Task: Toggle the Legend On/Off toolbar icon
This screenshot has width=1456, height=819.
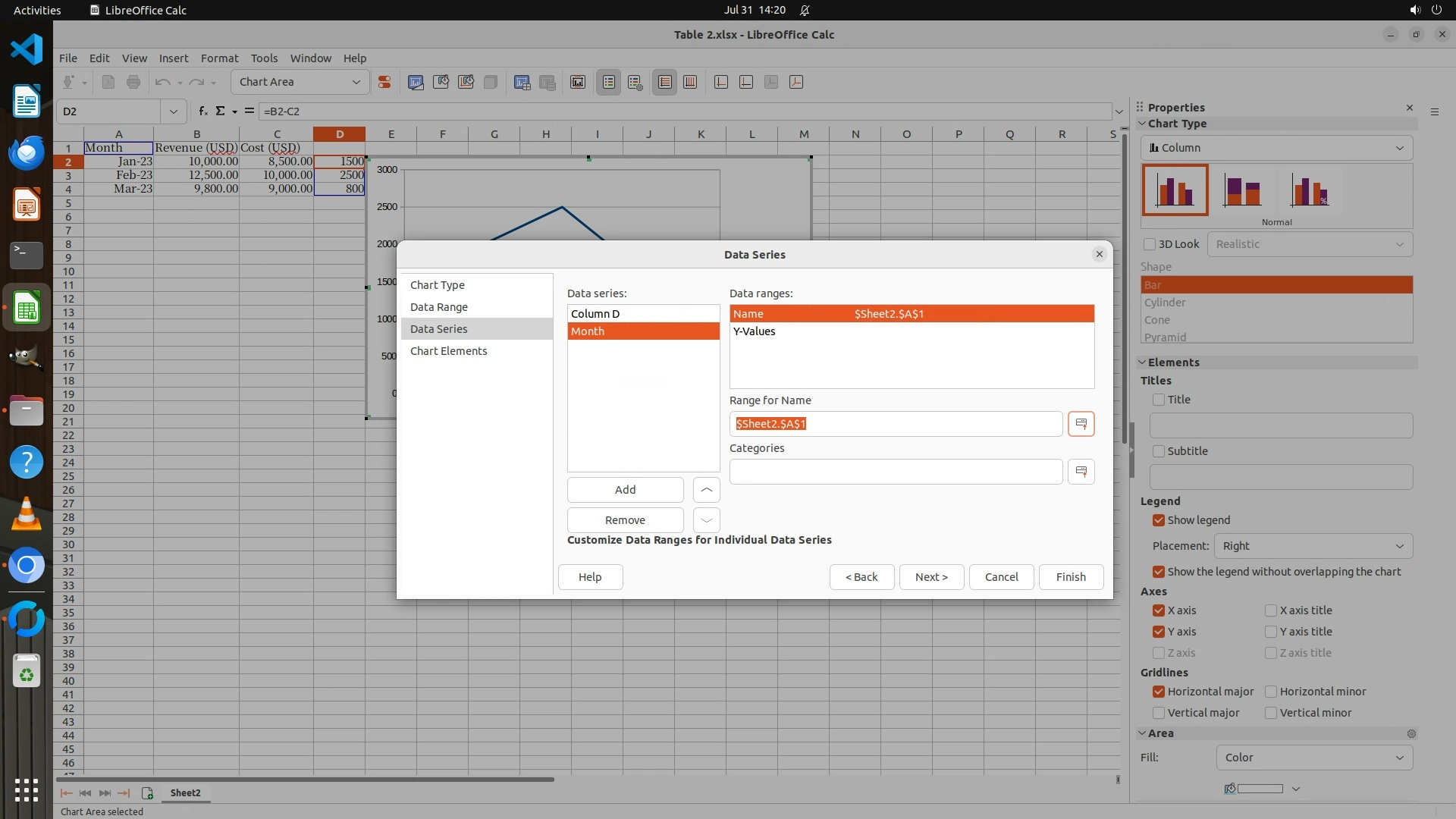Action: pos(609,82)
